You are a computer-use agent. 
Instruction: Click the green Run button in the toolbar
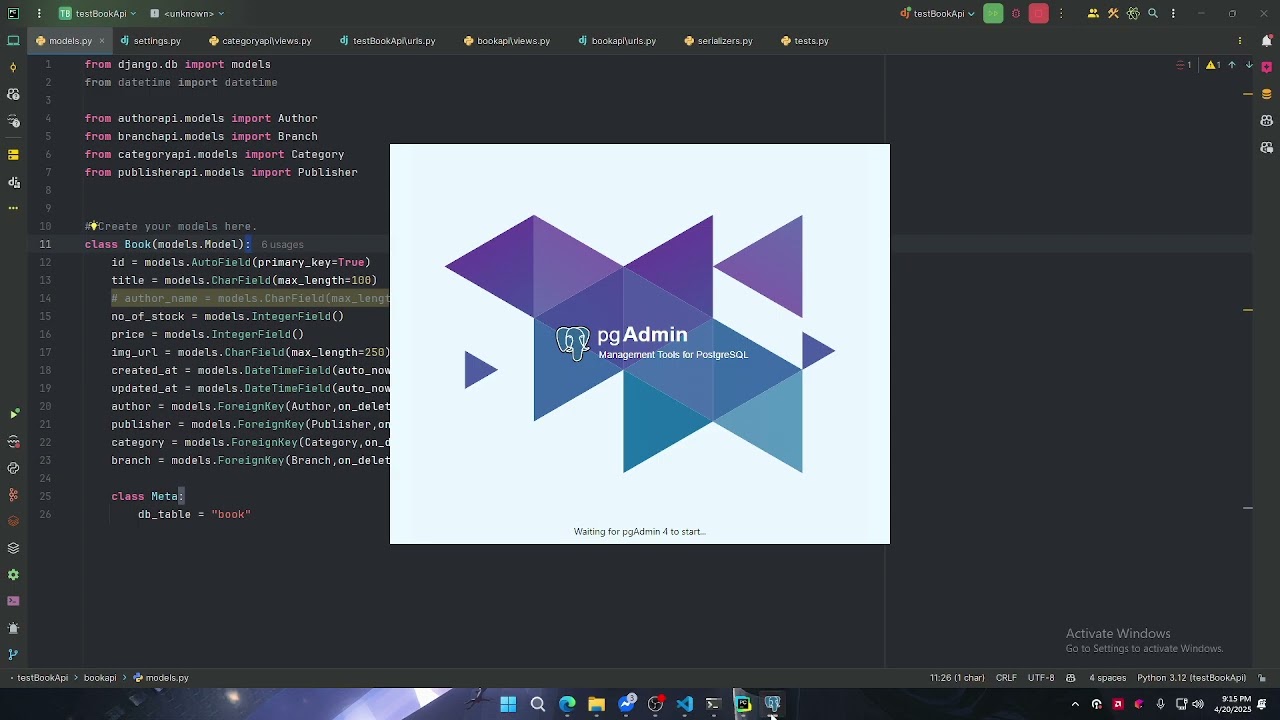click(x=993, y=13)
